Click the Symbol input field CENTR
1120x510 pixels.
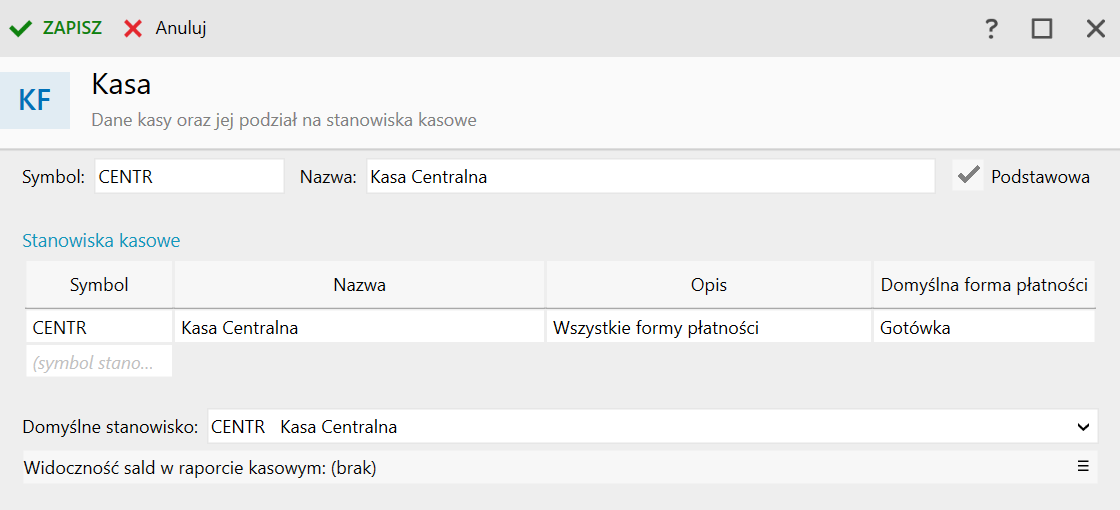pyautogui.click(x=189, y=176)
